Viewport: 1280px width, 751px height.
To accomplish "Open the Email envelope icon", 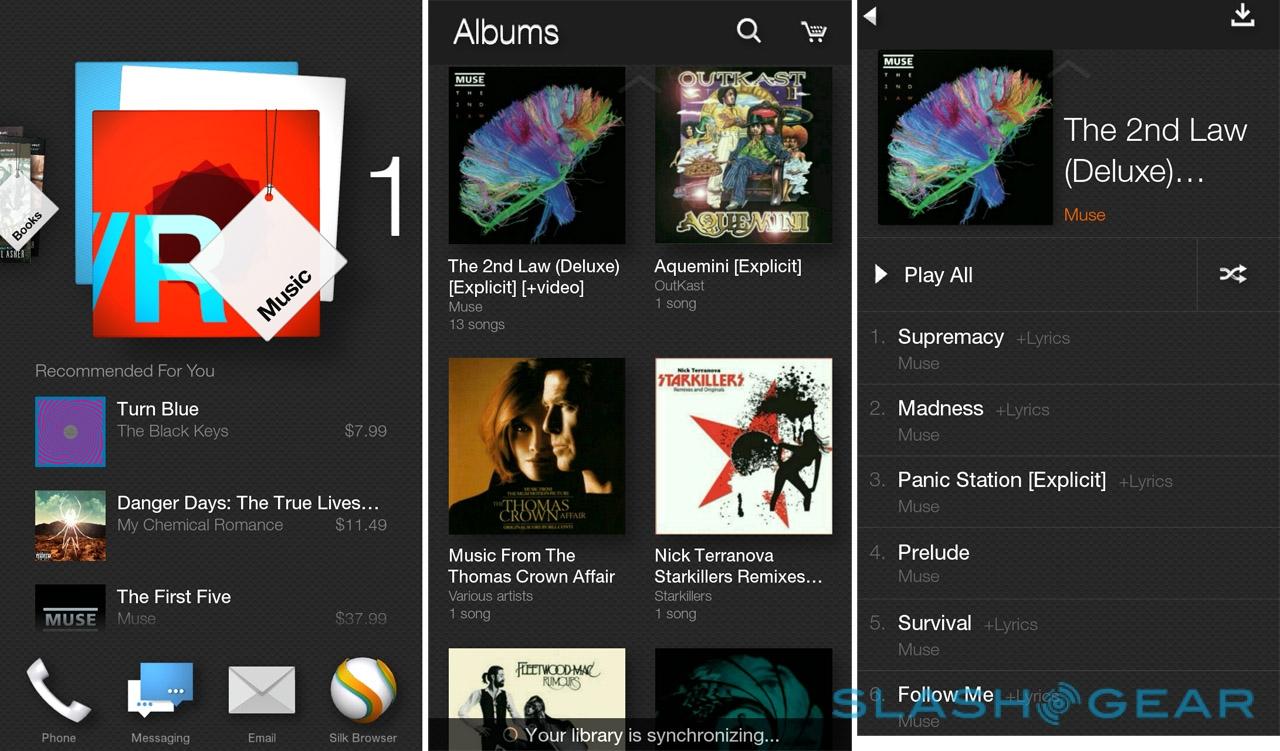I will [262, 690].
